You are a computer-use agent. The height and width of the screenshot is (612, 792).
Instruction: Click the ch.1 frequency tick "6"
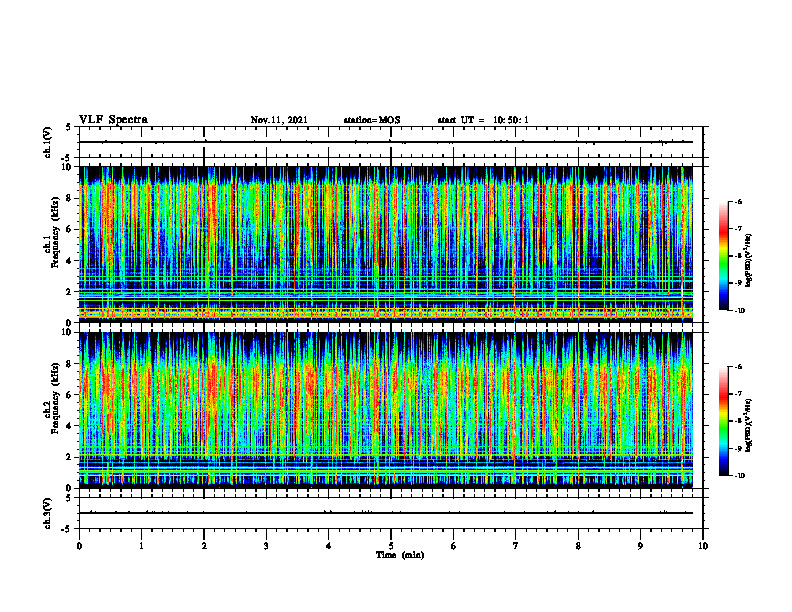point(70,229)
